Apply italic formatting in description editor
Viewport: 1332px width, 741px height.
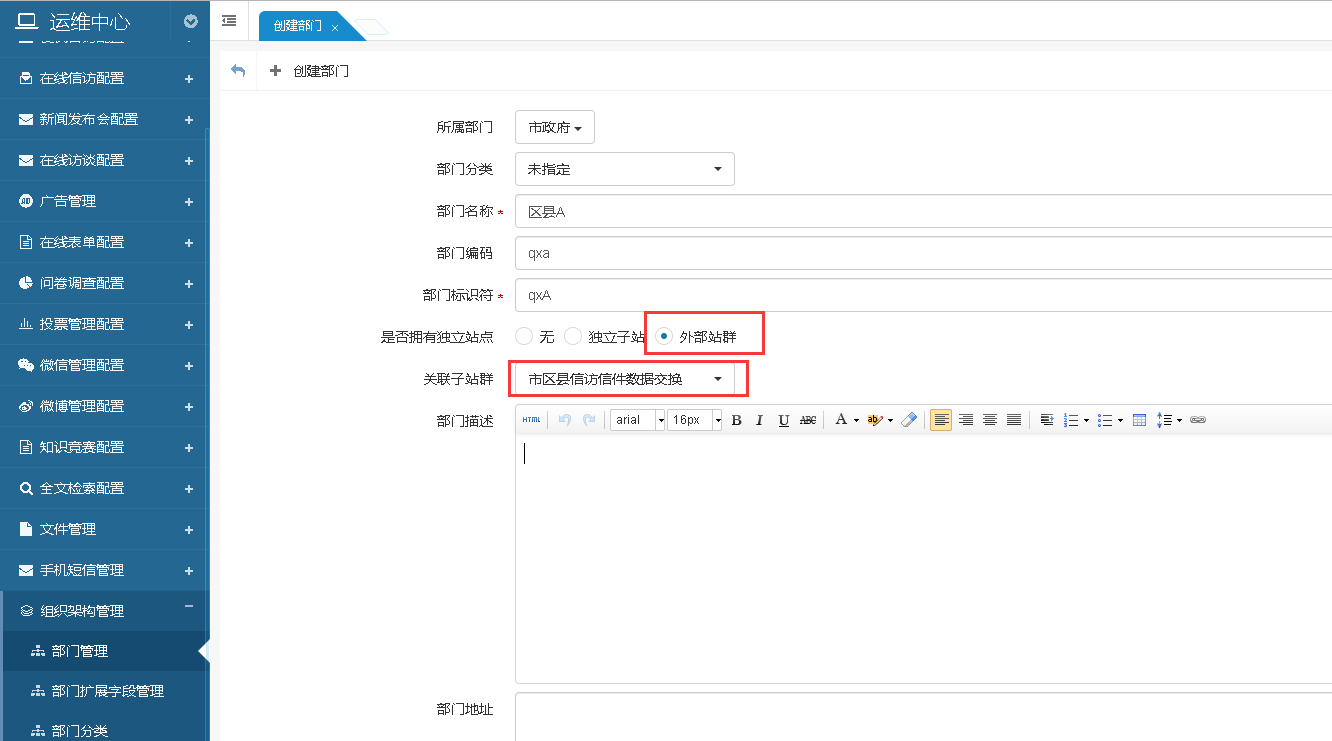click(759, 420)
